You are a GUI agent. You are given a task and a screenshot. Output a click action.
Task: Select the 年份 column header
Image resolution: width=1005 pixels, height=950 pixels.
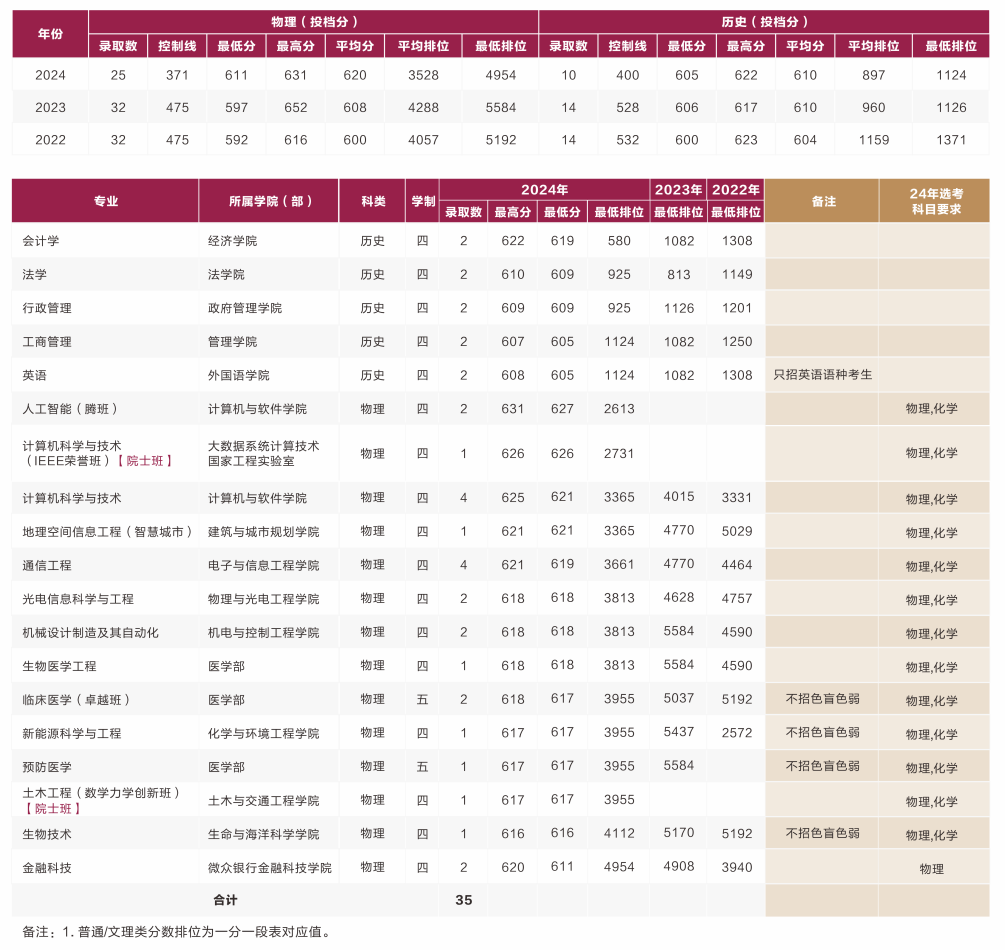coord(50,31)
